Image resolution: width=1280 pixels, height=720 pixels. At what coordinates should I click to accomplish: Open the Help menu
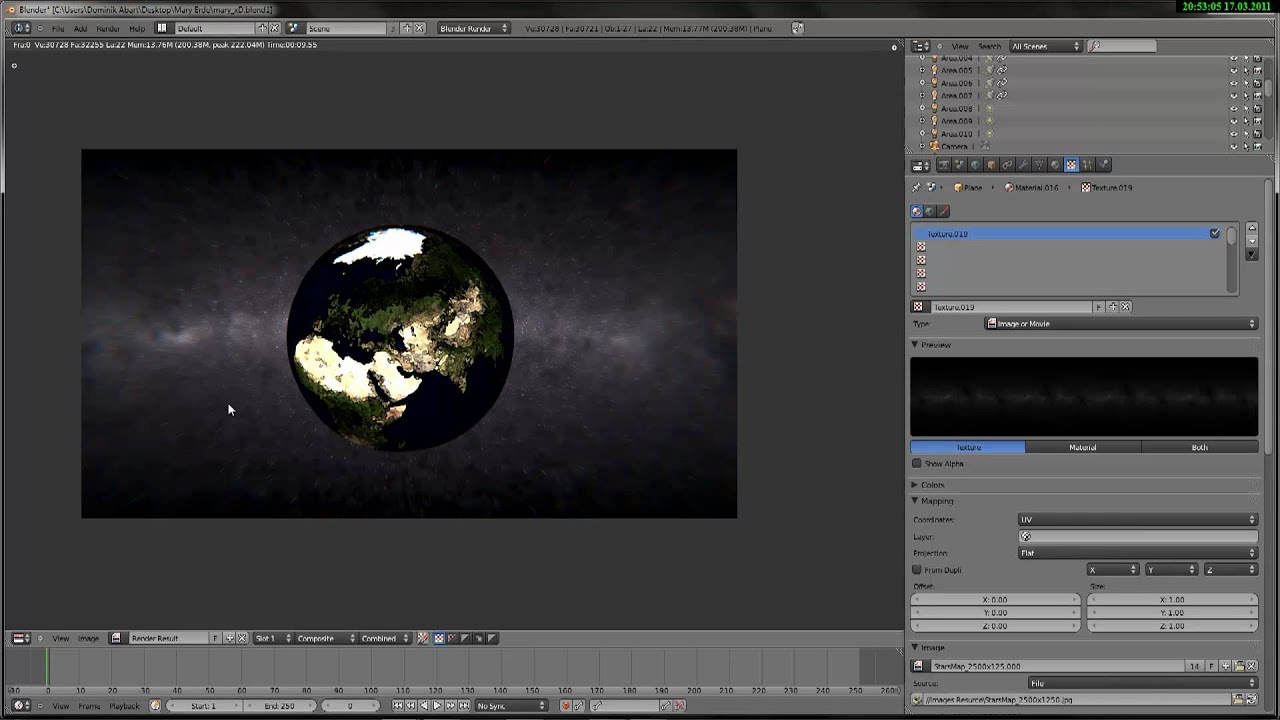(137, 28)
